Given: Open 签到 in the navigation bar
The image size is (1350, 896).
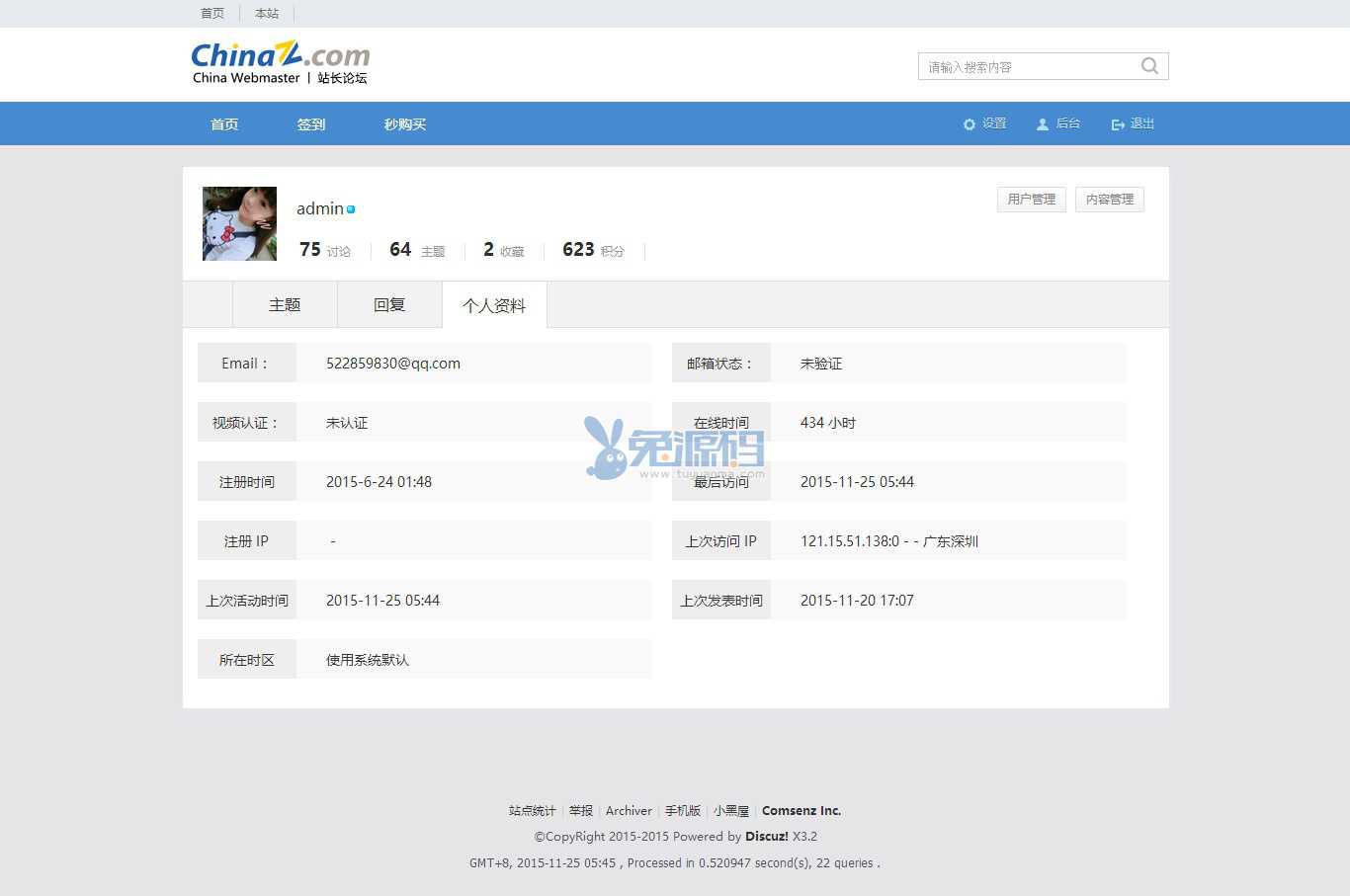Looking at the screenshot, I should click(x=311, y=124).
